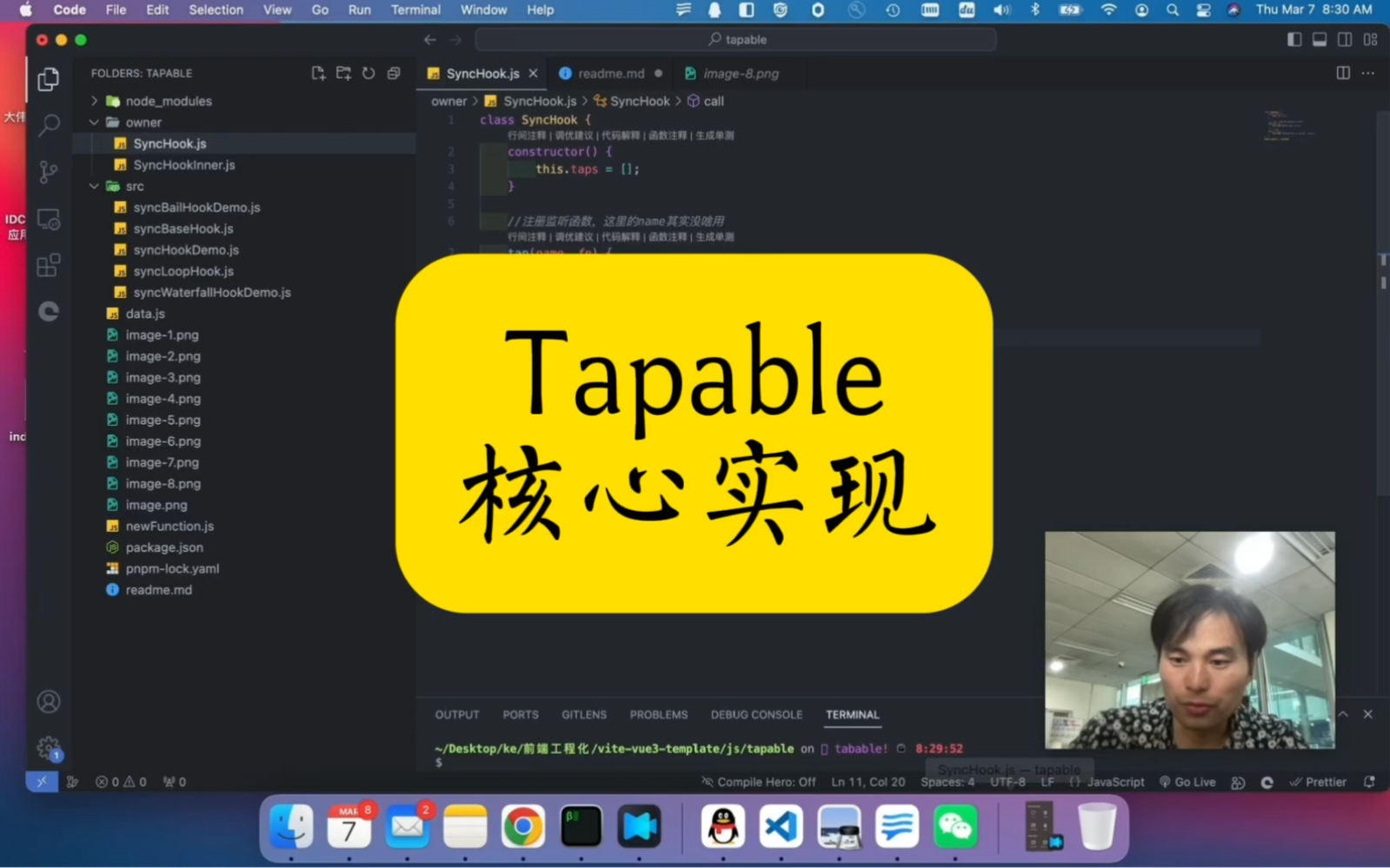Open remote window indicator in status bar

(42, 781)
